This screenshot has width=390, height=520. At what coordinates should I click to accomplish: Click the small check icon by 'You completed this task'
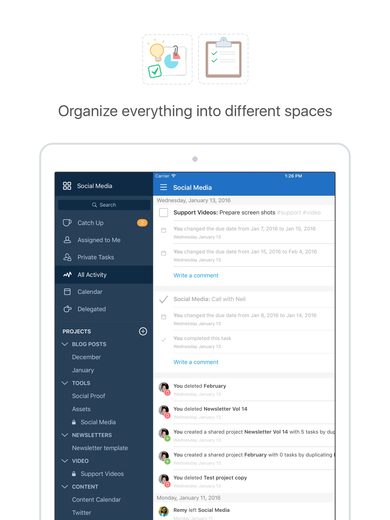click(164, 340)
